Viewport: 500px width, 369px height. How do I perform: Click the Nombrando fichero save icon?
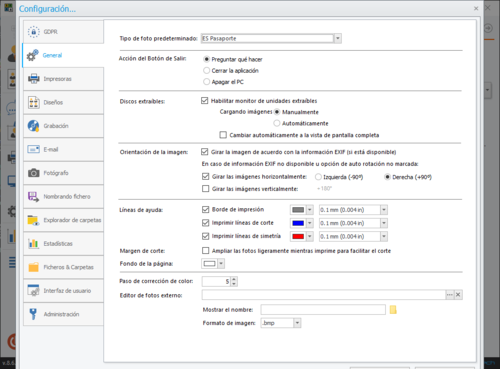[33, 196]
